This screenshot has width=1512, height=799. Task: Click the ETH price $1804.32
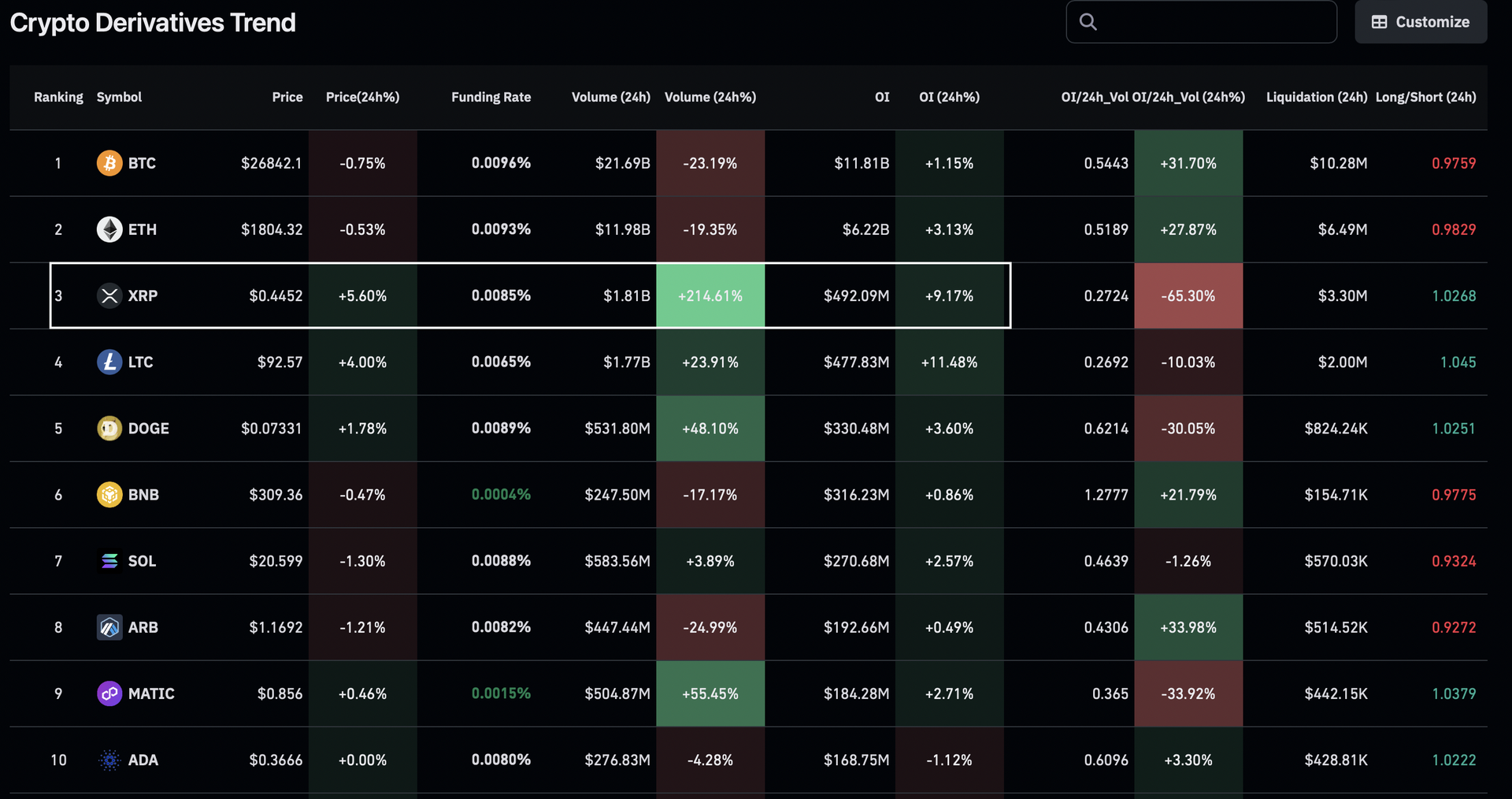coord(272,229)
